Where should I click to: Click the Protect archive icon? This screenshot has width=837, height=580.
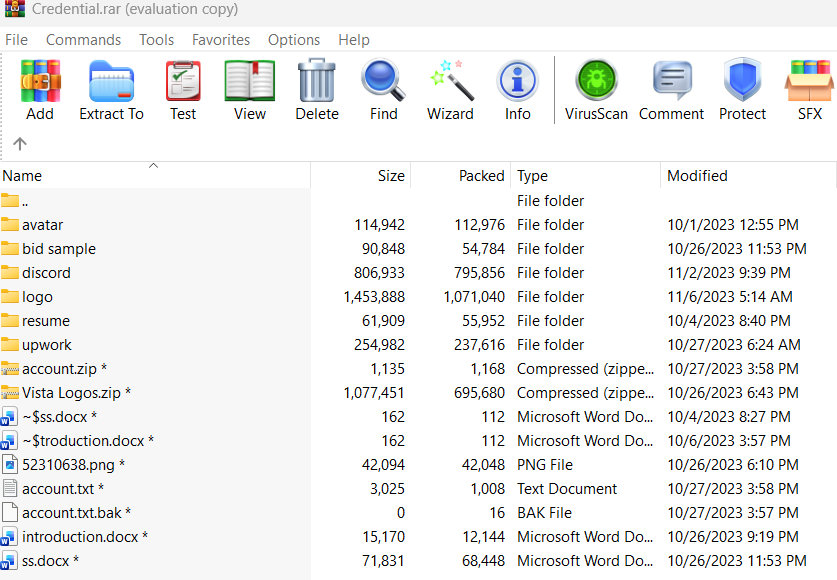[x=742, y=80]
